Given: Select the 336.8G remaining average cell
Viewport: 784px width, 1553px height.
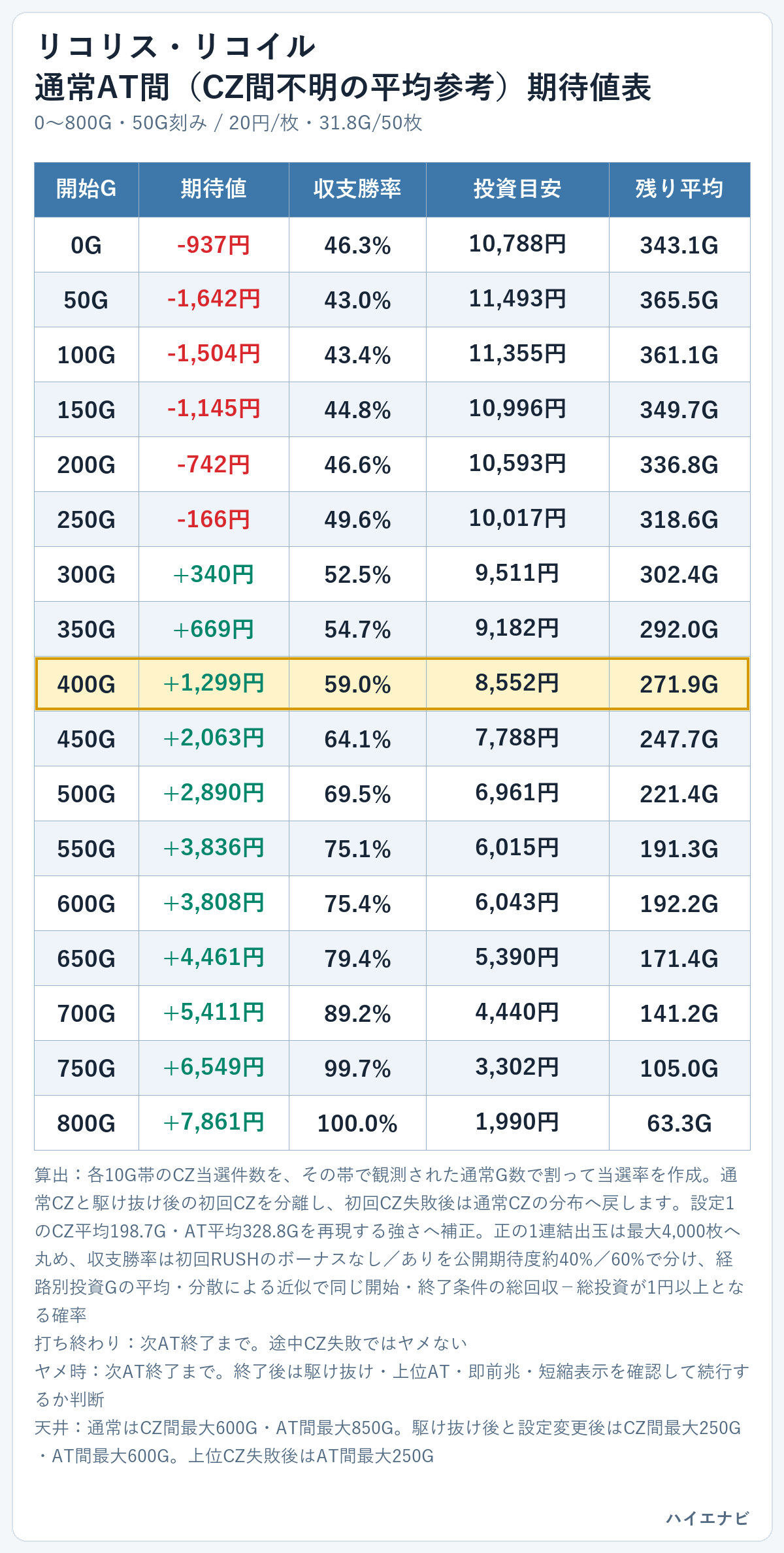Looking at the screenshot, I should pos(679,465).
